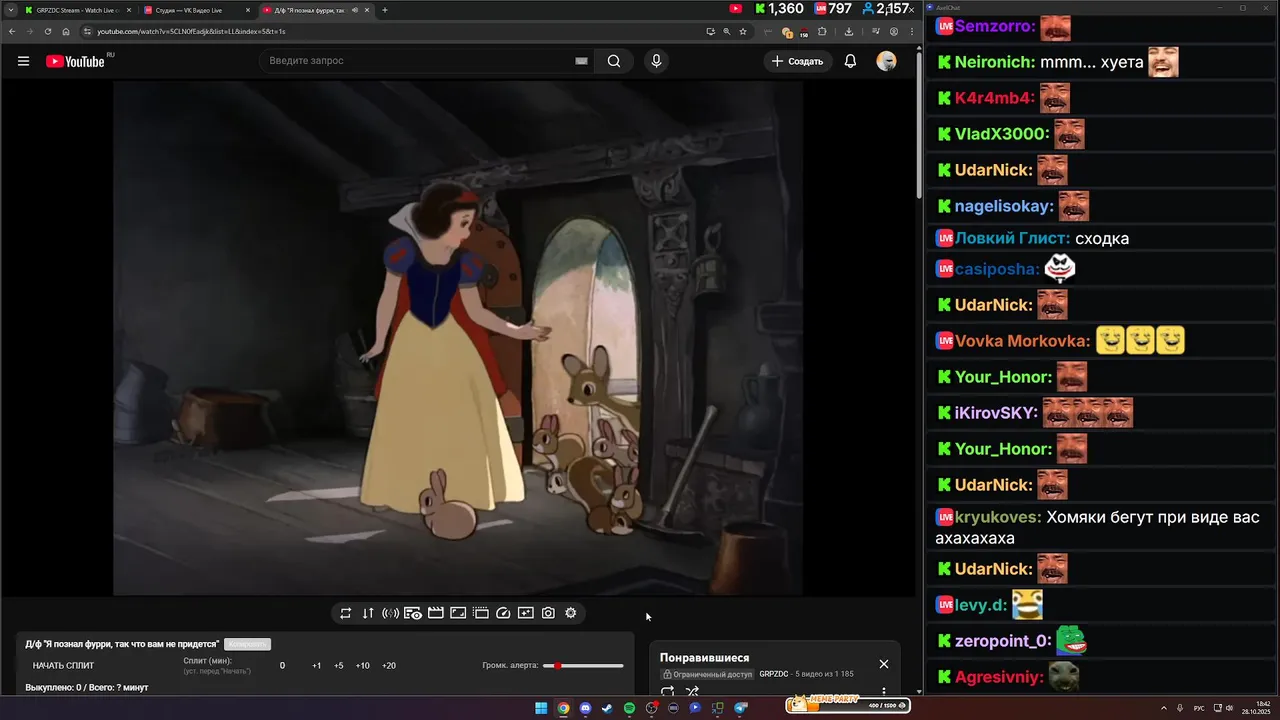1280x720 pixels.
Task: Click the rectangle resize icon in player toolbar
Action: coord(458,613)
